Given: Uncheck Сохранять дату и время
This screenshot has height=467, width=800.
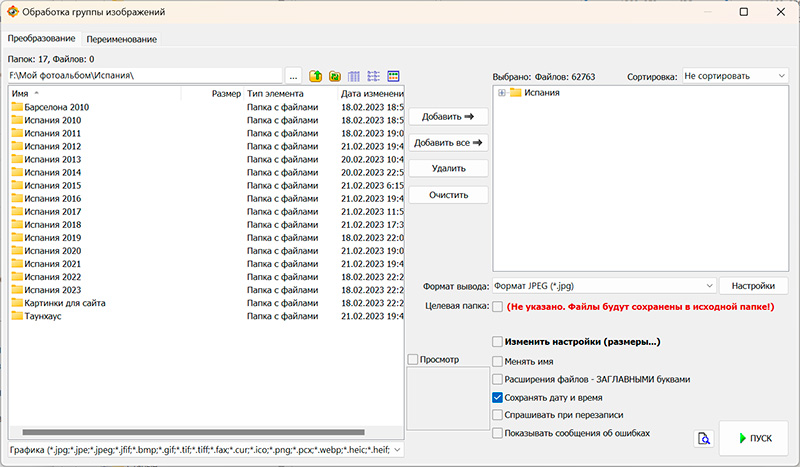Looking at the screenshot, I should 498,397.
